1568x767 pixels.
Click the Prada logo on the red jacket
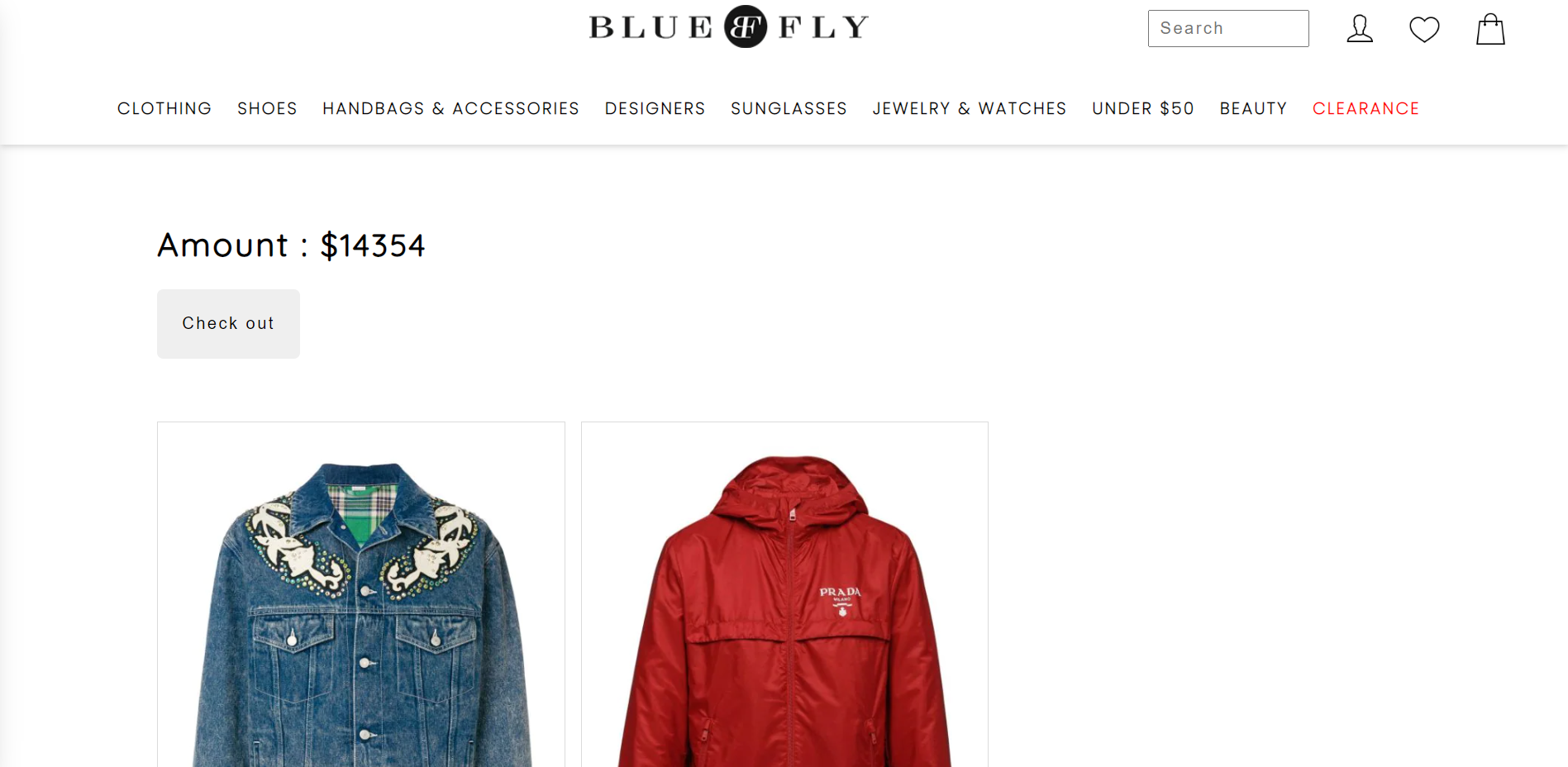coord(841,601)
